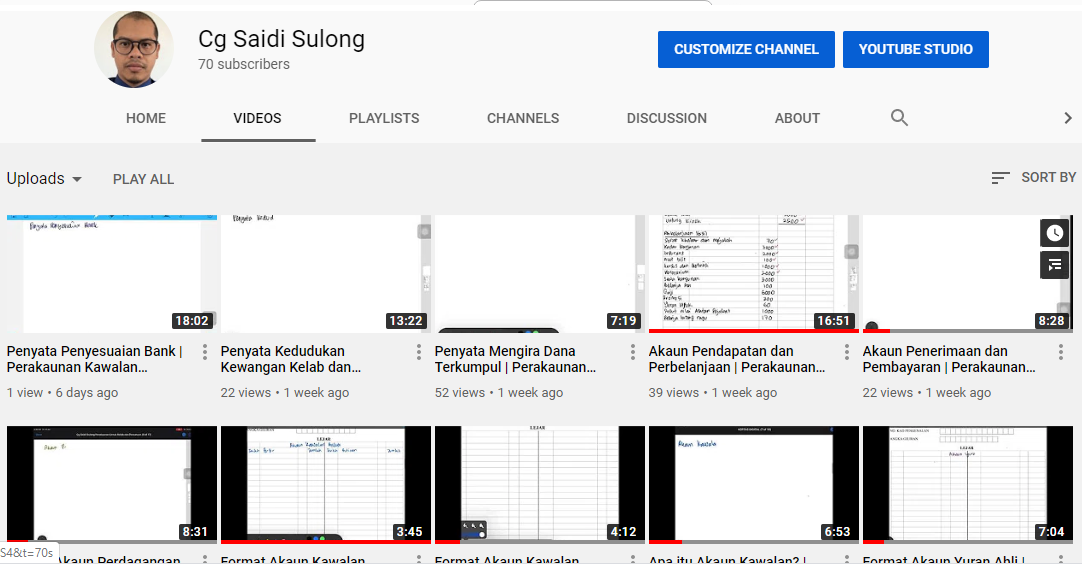Open YouTube Studio button
This screenshot has height=568, width=1082.
point(916,49)
